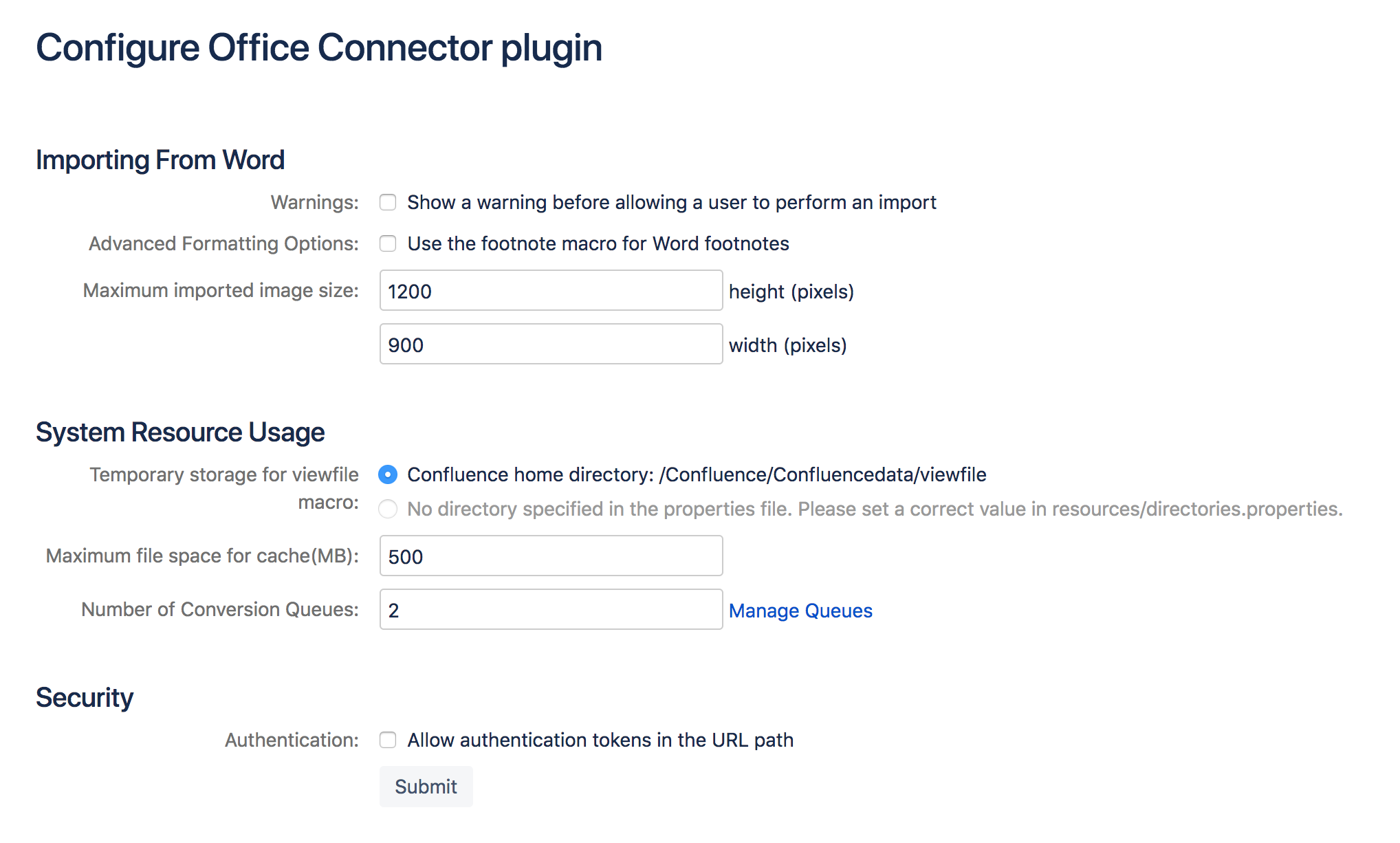Click the maximum image height field
This screenshot has width=1400, height=843.
551,291
